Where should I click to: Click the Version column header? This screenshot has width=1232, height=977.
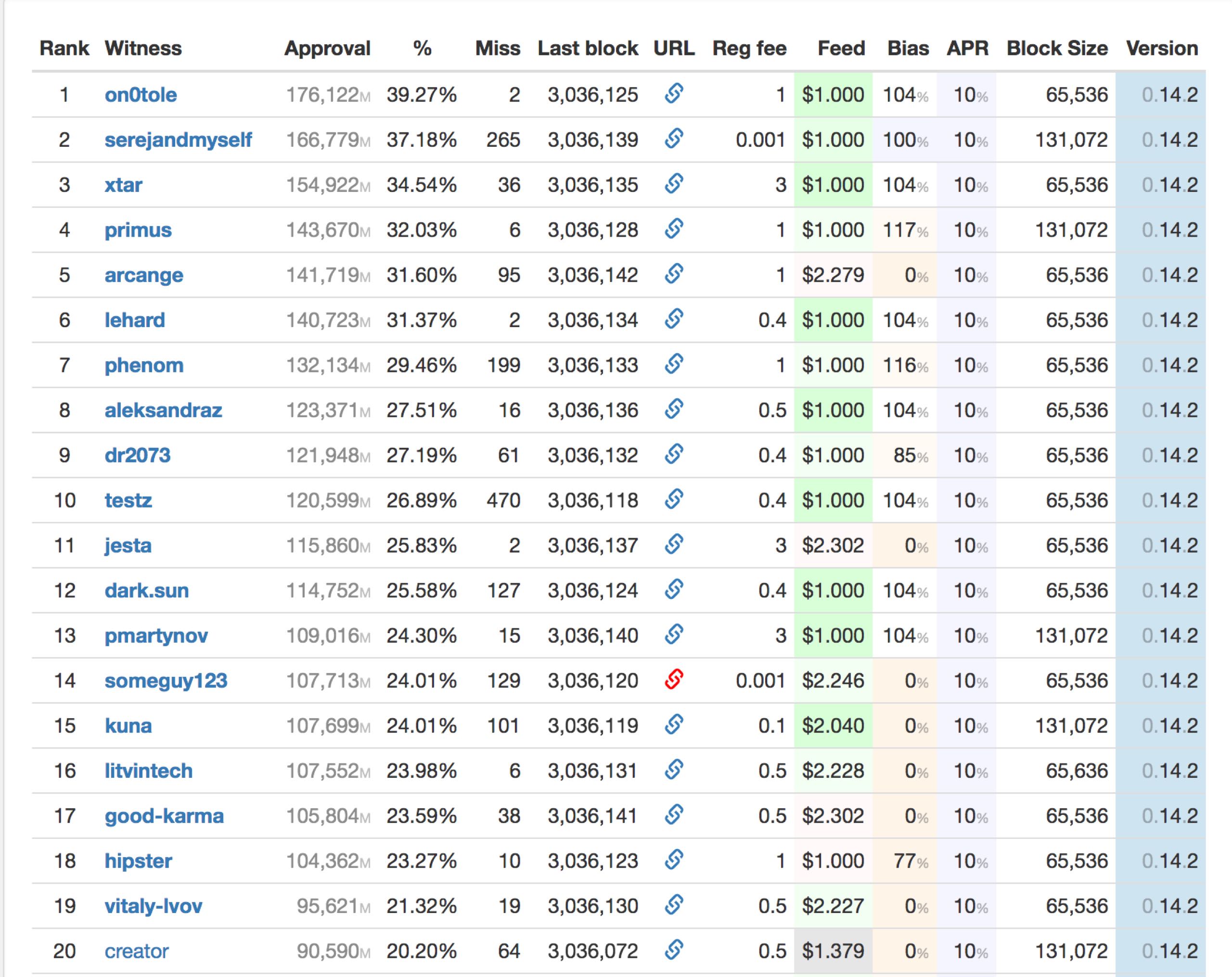1161,49
